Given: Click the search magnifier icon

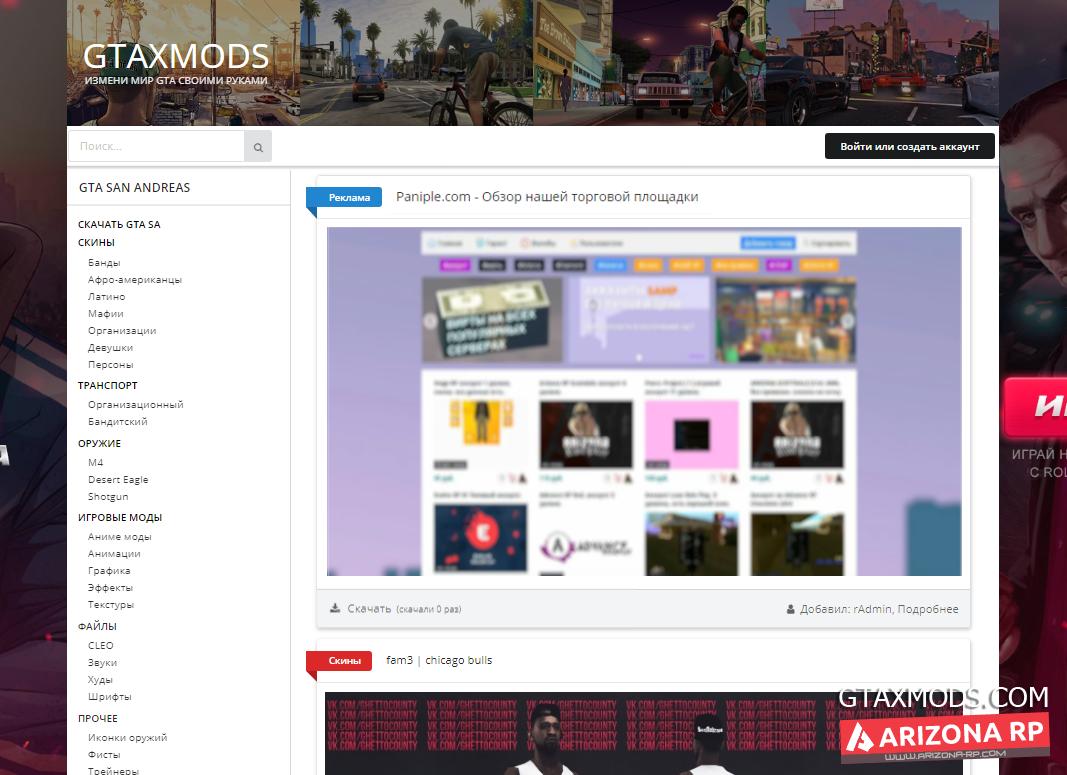Looking at the screenshot, I should click(258, 147).
